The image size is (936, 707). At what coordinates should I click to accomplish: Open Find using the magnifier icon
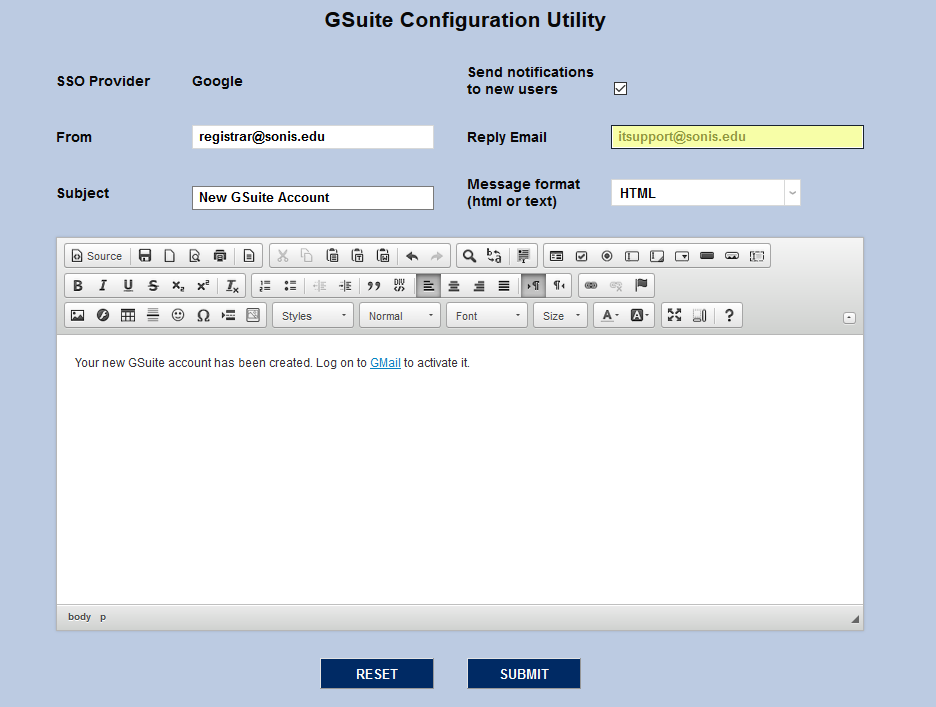point(469,255)
